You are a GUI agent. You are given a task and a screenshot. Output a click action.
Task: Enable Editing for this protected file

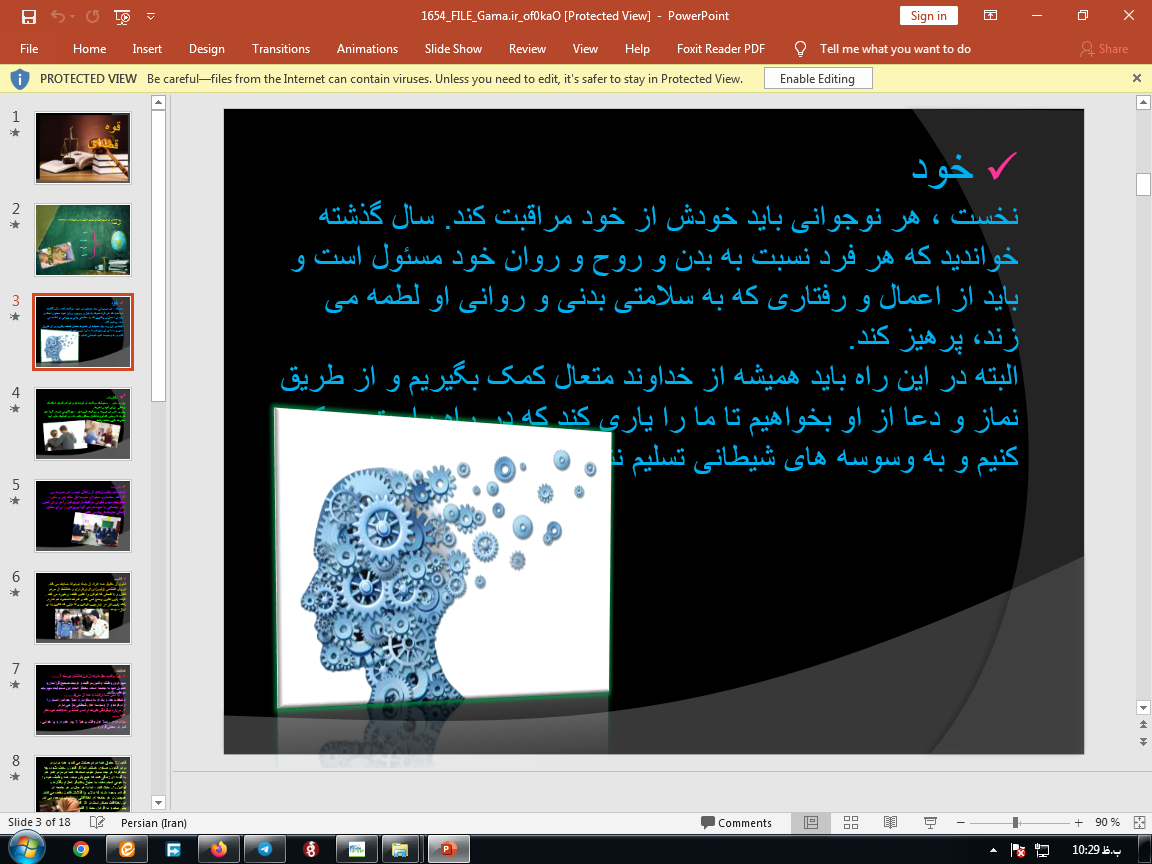(817, 77)
